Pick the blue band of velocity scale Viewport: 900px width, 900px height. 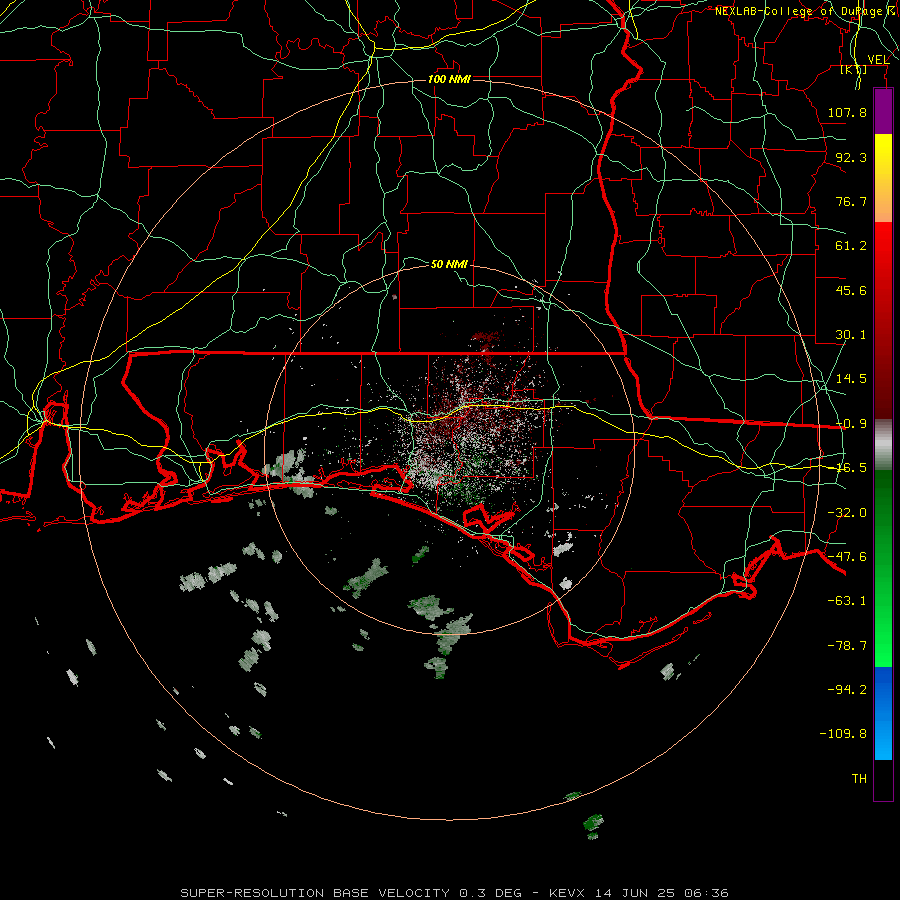883,713
